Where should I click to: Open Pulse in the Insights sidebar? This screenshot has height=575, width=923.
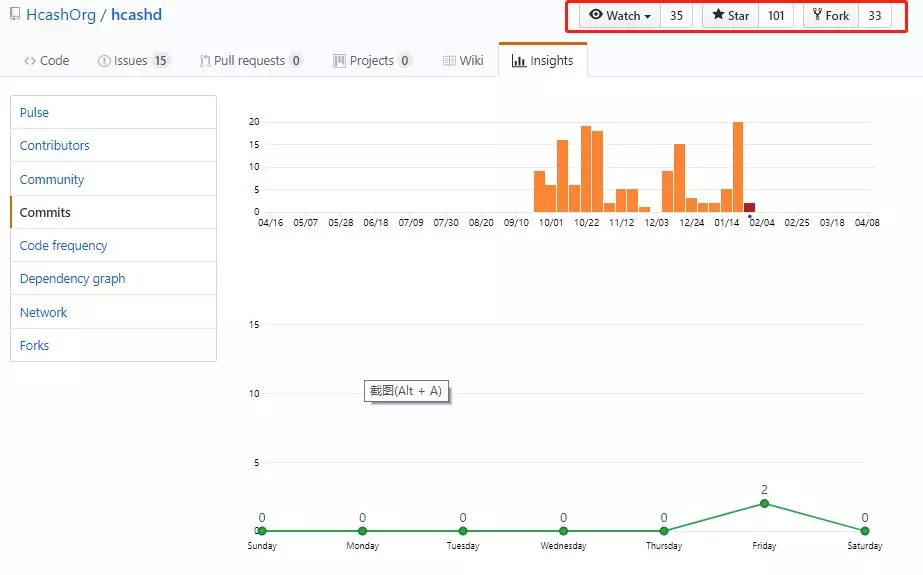(113, 112)
